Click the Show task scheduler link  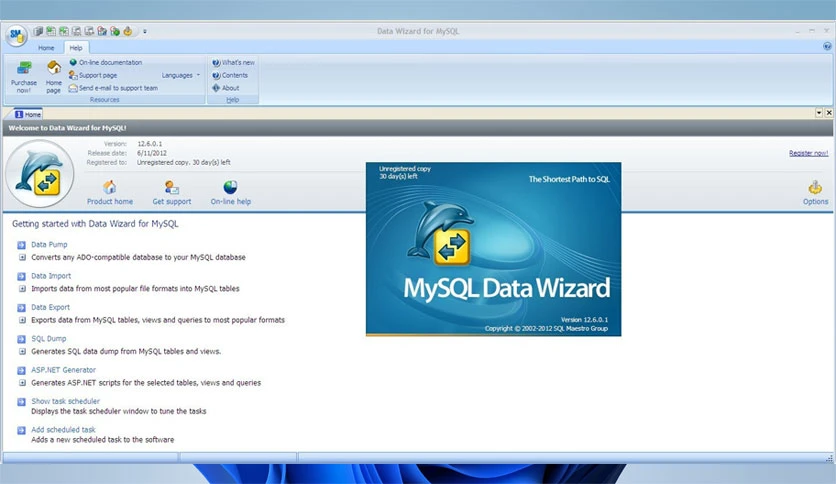coord(65,401)
